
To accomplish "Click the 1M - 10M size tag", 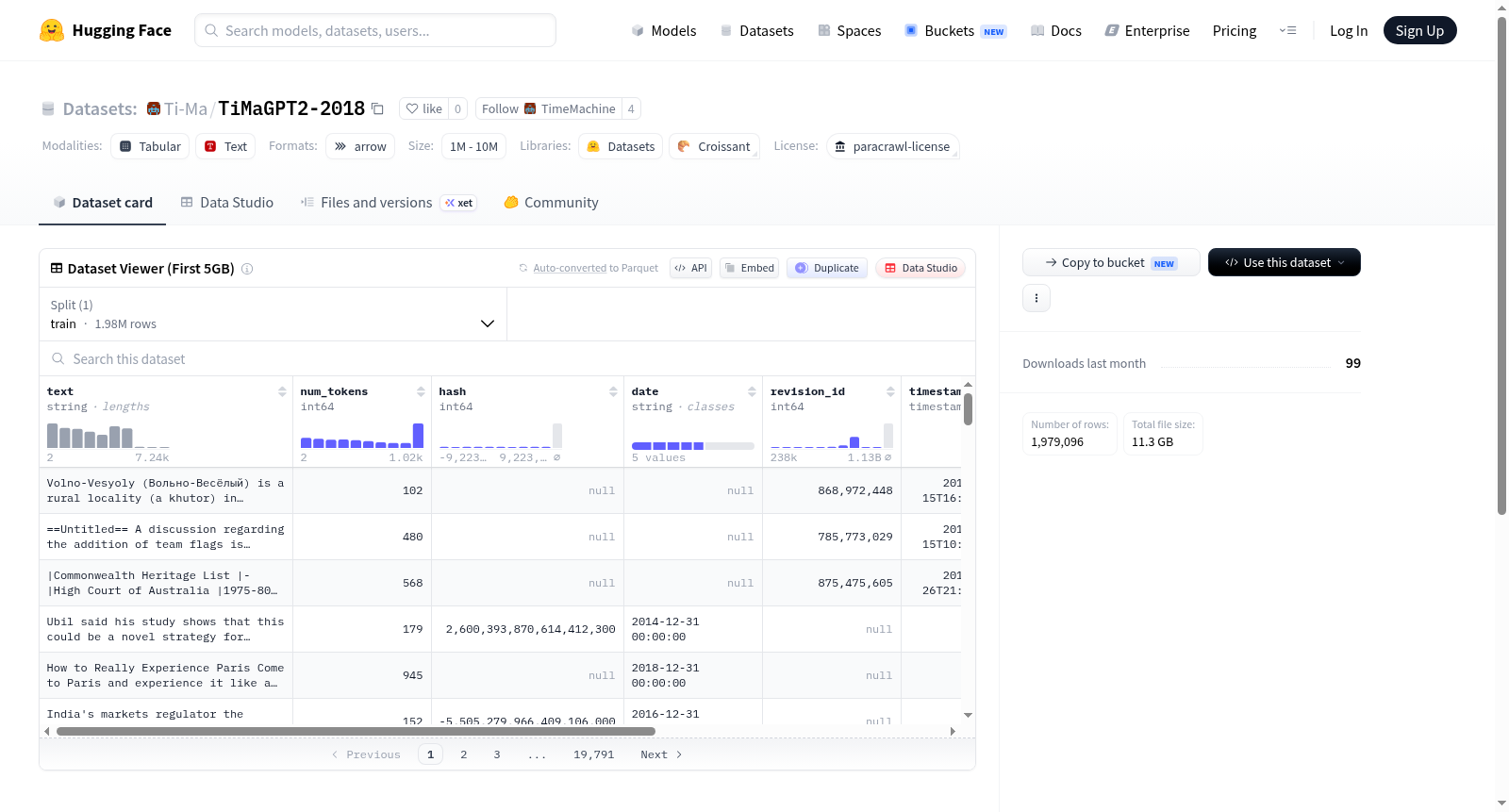I will pos(473,146).
